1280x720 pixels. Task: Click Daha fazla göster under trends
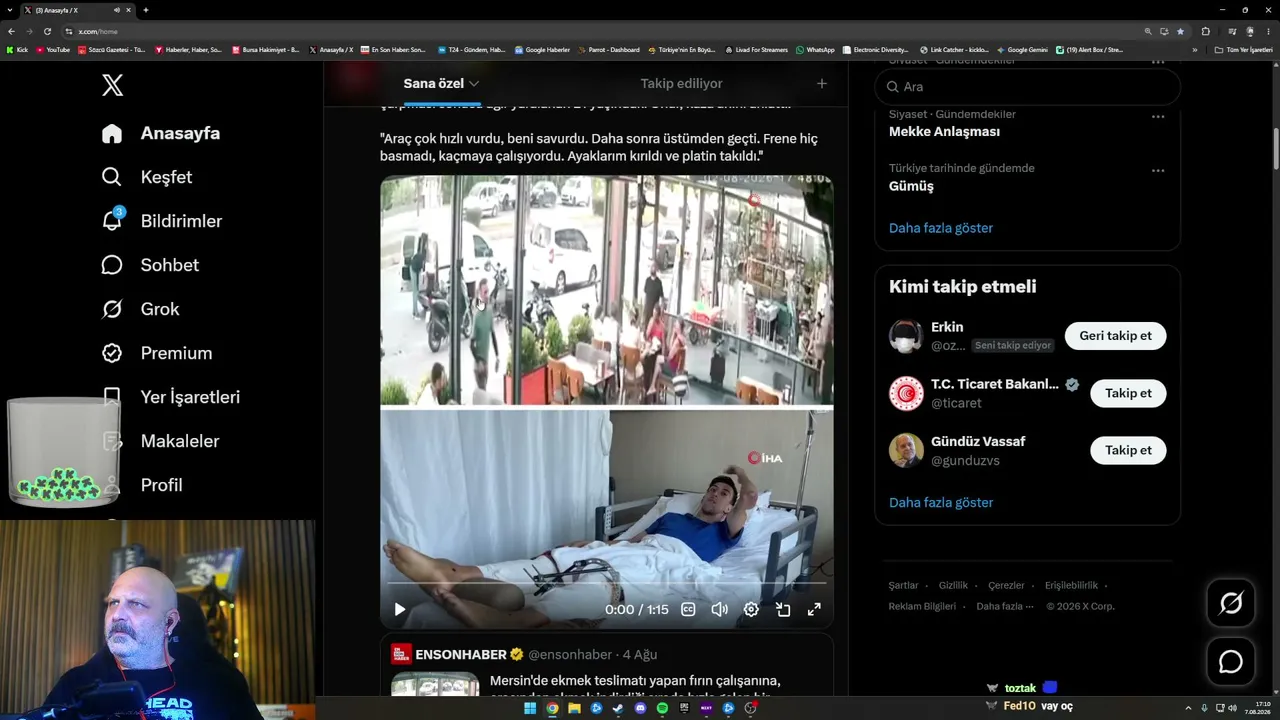(x=941, y=228)
